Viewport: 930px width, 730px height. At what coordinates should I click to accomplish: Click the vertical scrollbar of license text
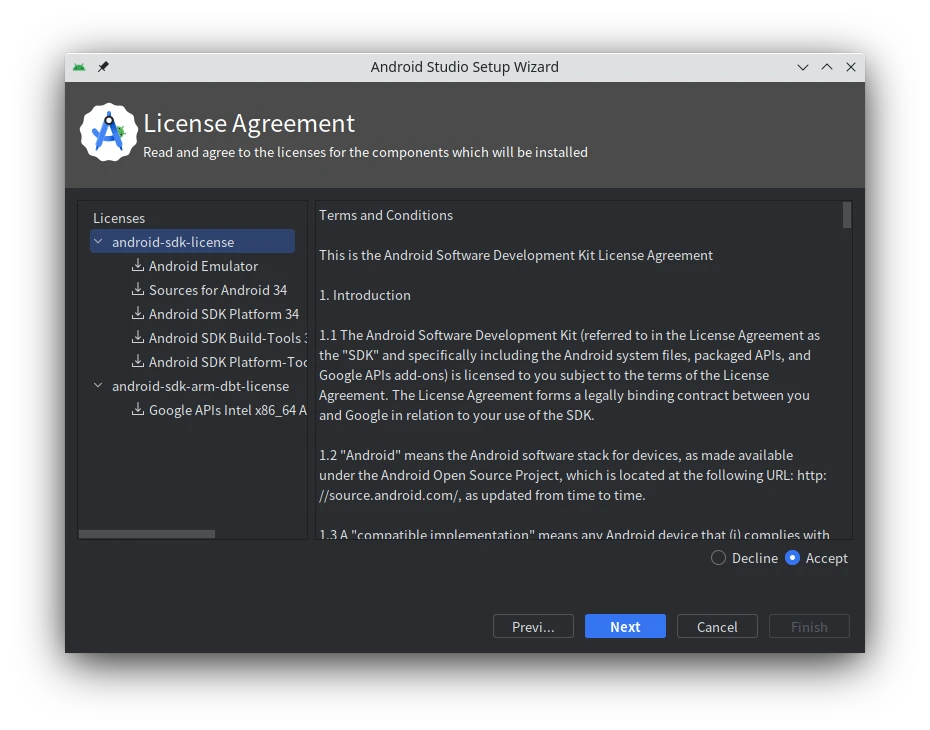[847, 215]
